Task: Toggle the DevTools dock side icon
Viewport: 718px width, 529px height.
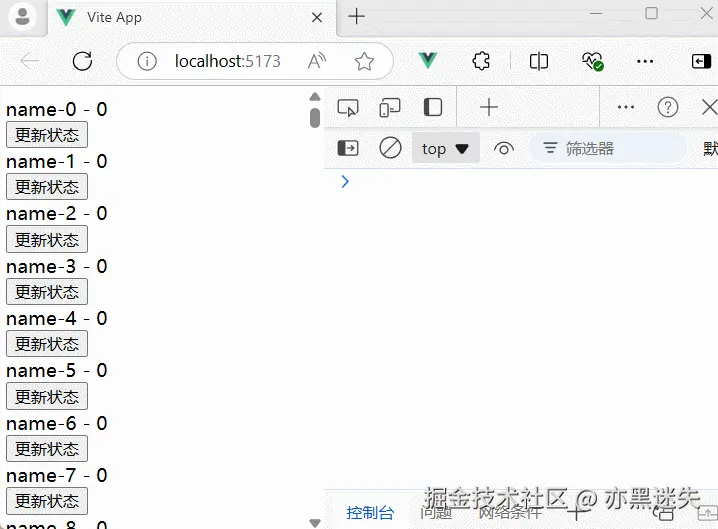Action: [x=433, y=108]
